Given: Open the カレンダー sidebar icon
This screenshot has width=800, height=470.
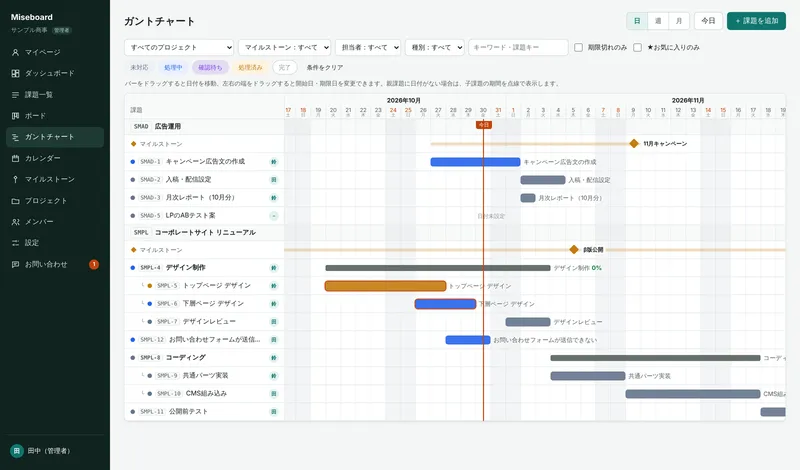Looking at the screenshot, I should [15, 158].
